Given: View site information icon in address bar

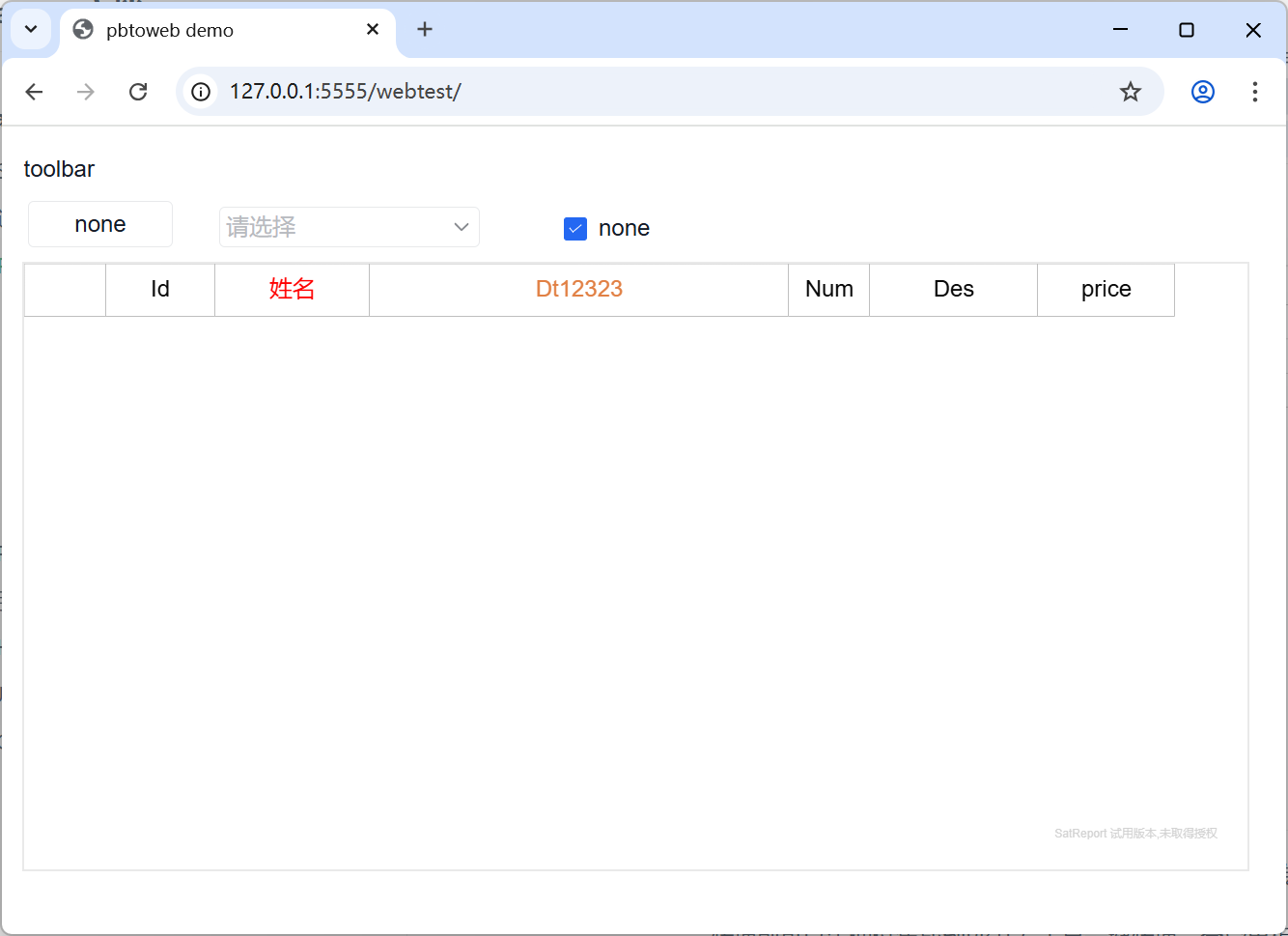Looking at the screenshot, I should (201, 92).
